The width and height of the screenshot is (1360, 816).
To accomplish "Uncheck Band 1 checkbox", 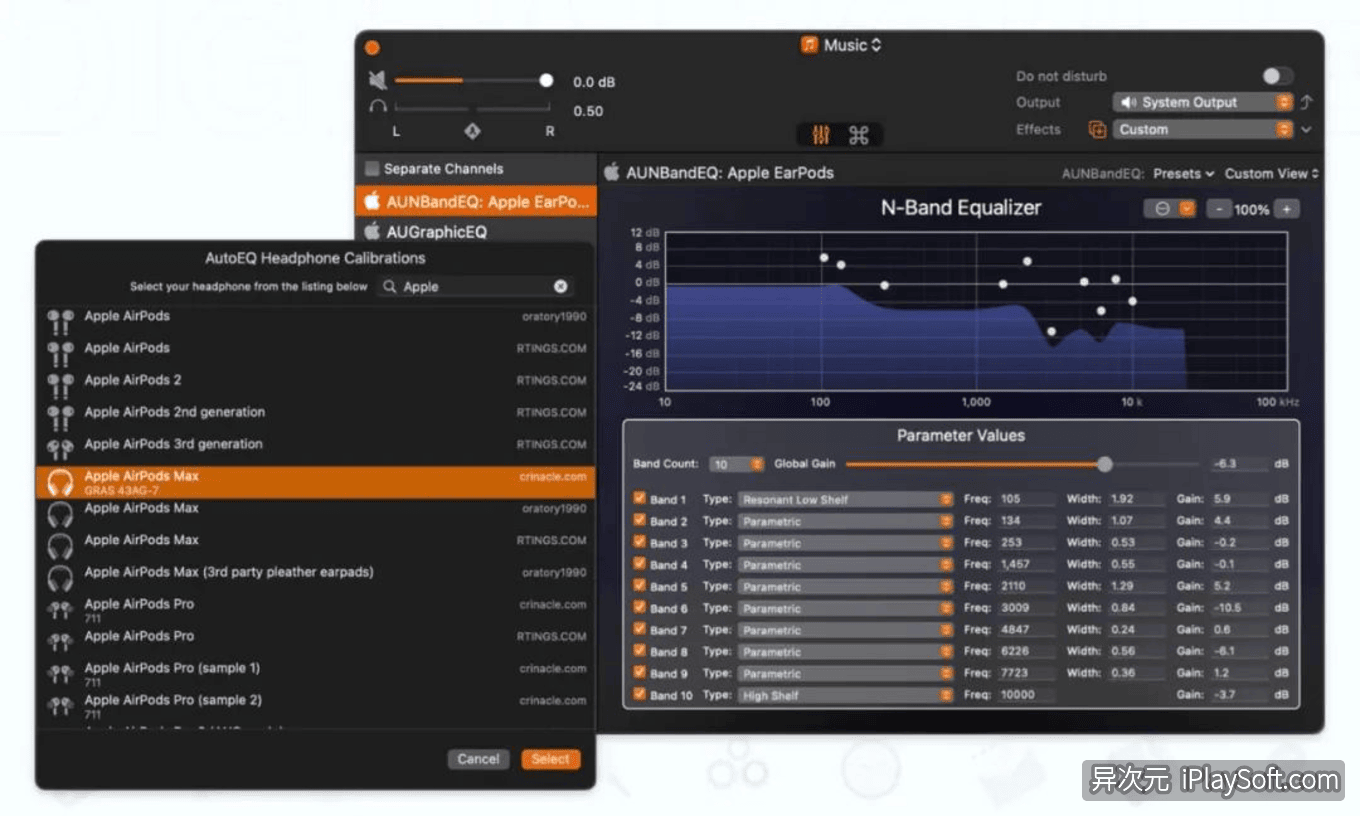I will [640, 498].
